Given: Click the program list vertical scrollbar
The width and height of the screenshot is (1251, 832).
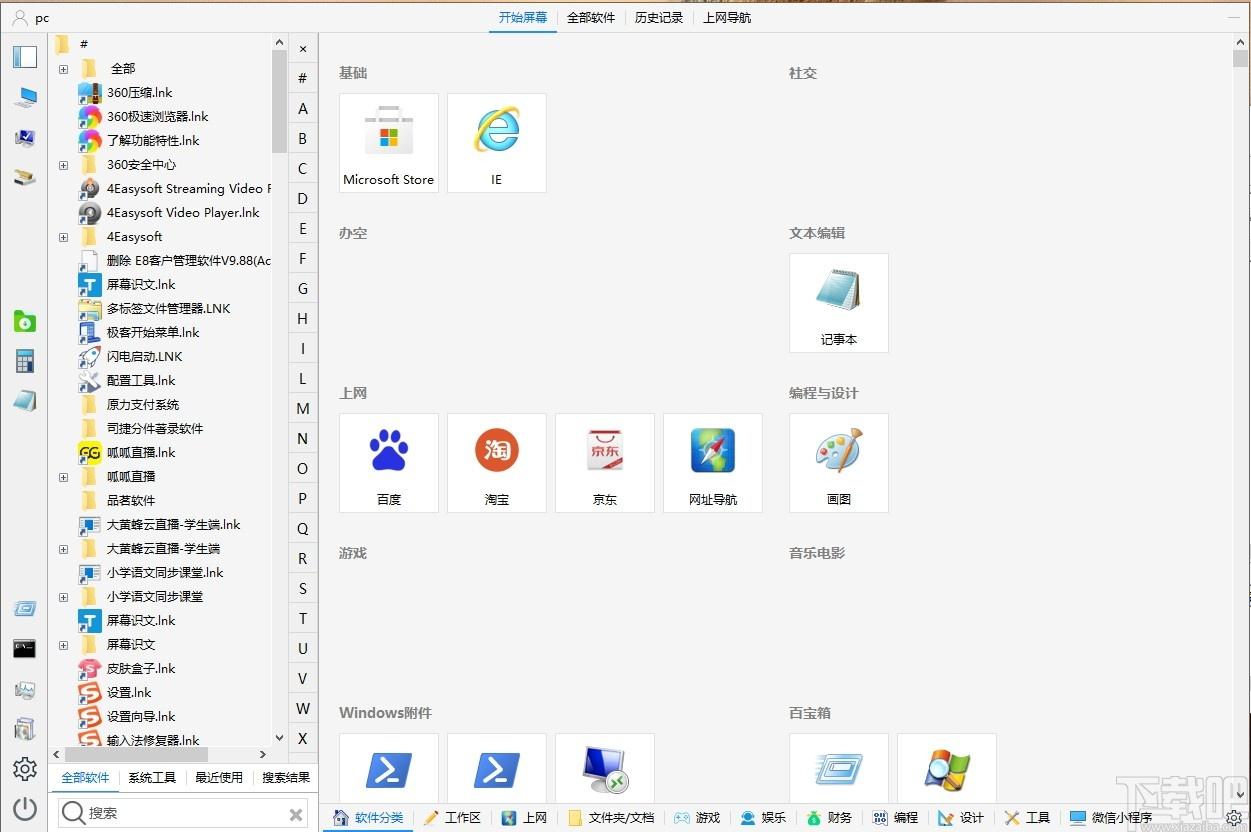Looking at the screenshot, I should coord(279,100).
